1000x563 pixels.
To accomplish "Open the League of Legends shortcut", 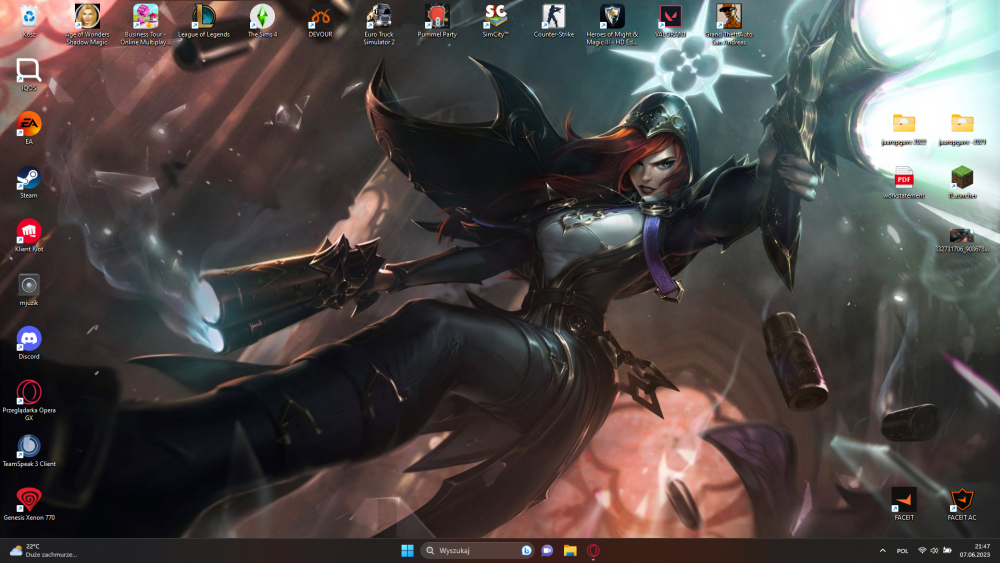I will click(x=203, y=21).
